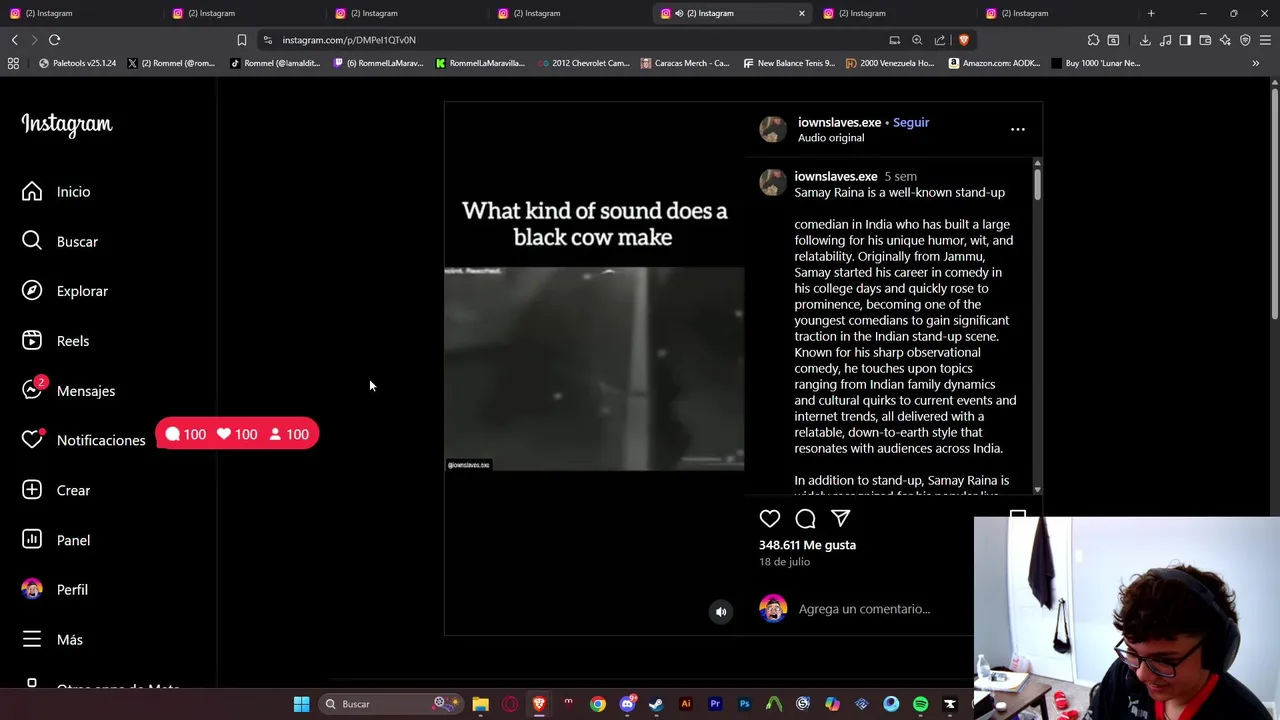Open media playlist music note icon
The height and width of the screenshot is (720, 1280).
[1165, 40]
